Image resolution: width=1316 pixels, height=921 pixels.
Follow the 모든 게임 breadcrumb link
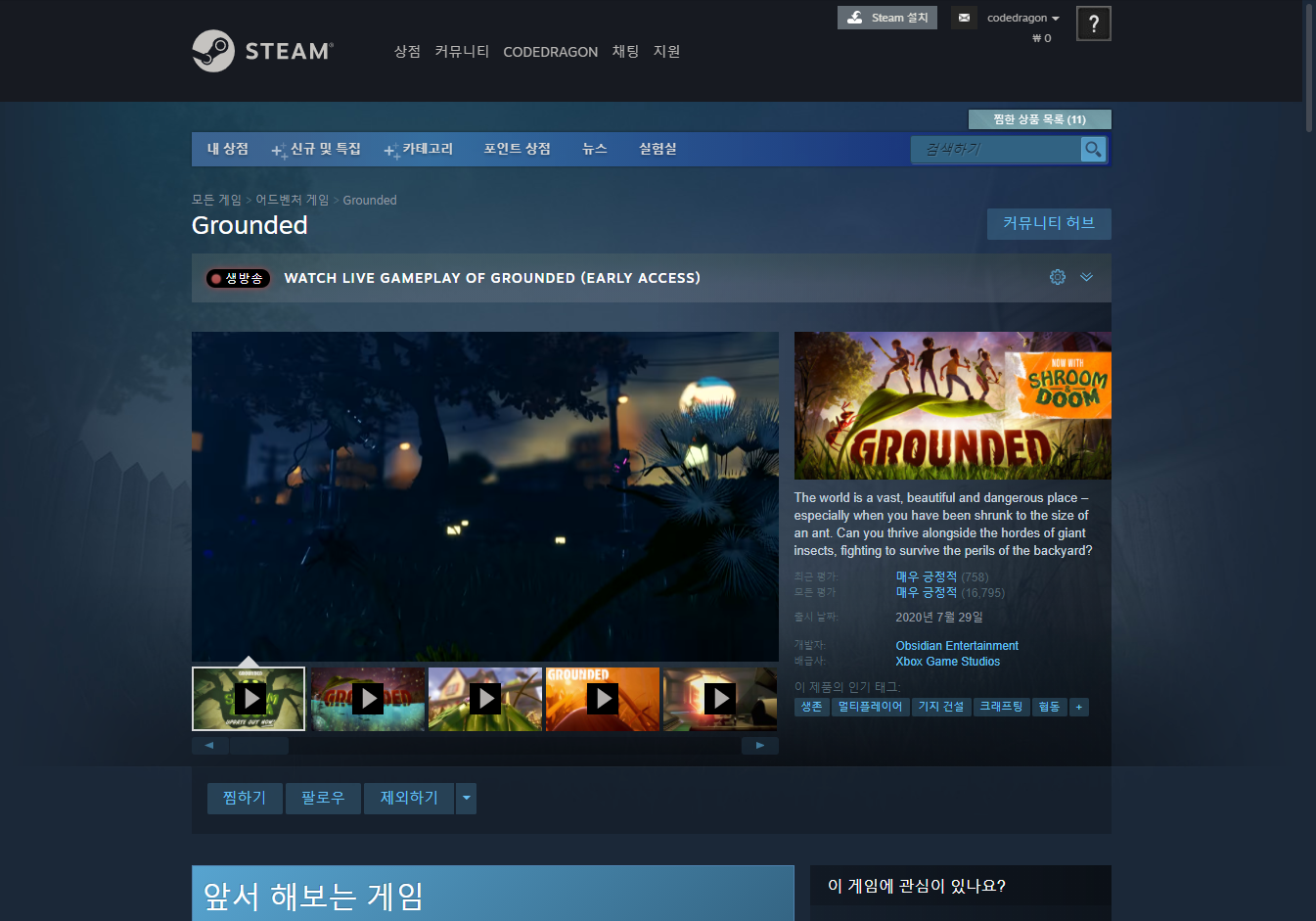click(x=216, y=200)
